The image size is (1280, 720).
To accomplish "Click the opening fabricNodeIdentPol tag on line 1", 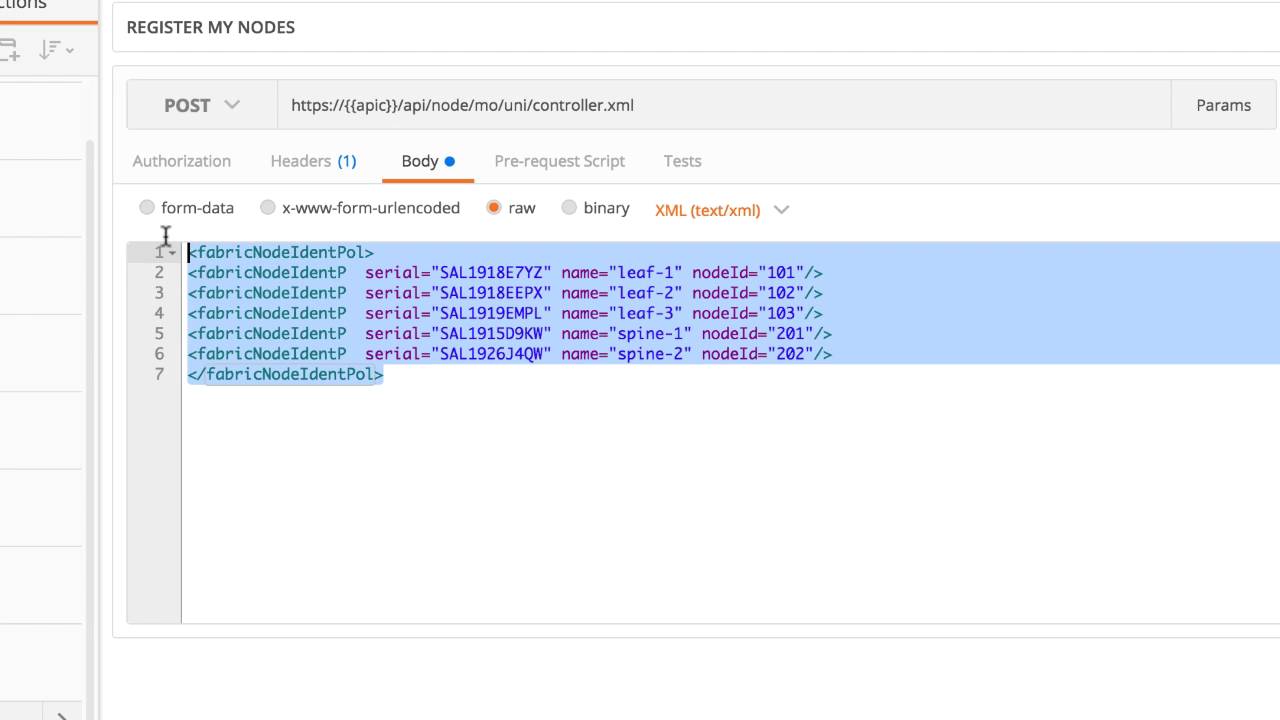I will [281, 252].
